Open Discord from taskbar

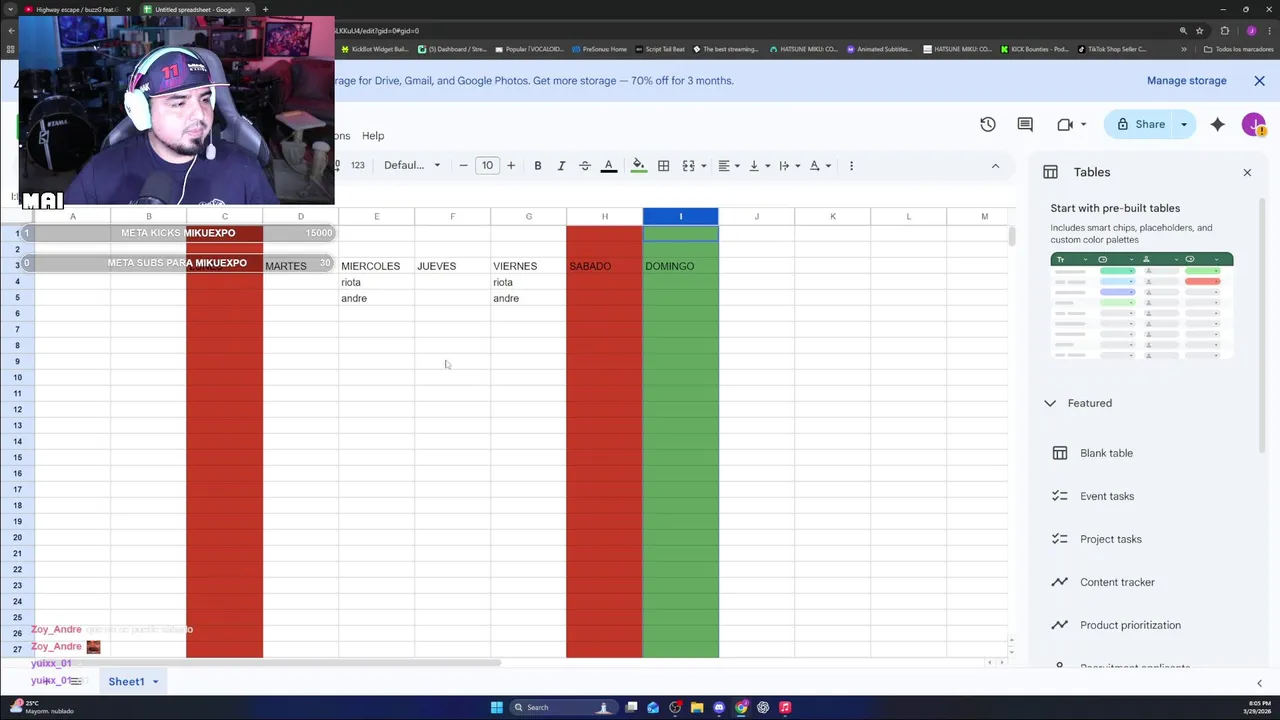(x=719, y=707)
